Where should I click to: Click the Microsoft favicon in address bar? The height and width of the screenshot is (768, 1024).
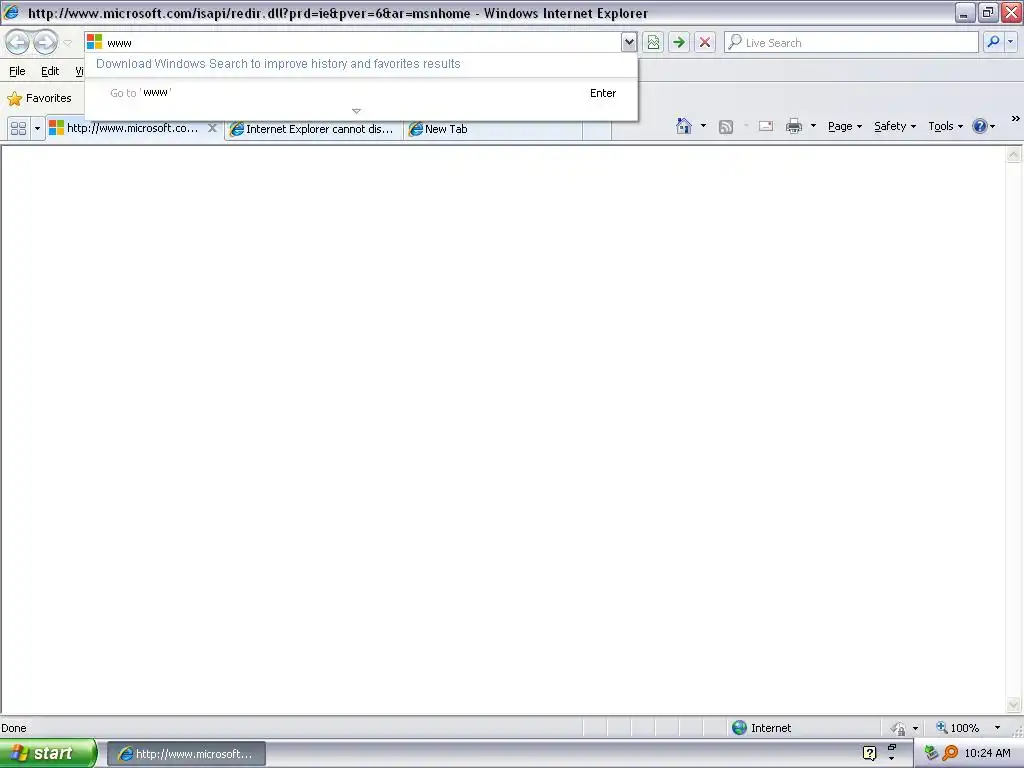tap(95, 42)
